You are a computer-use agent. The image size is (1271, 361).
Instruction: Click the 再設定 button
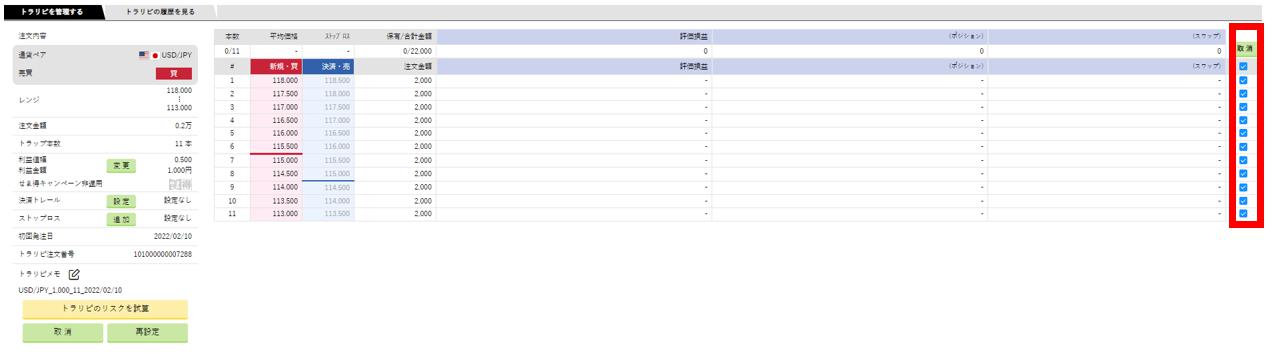tap(147, 333)
